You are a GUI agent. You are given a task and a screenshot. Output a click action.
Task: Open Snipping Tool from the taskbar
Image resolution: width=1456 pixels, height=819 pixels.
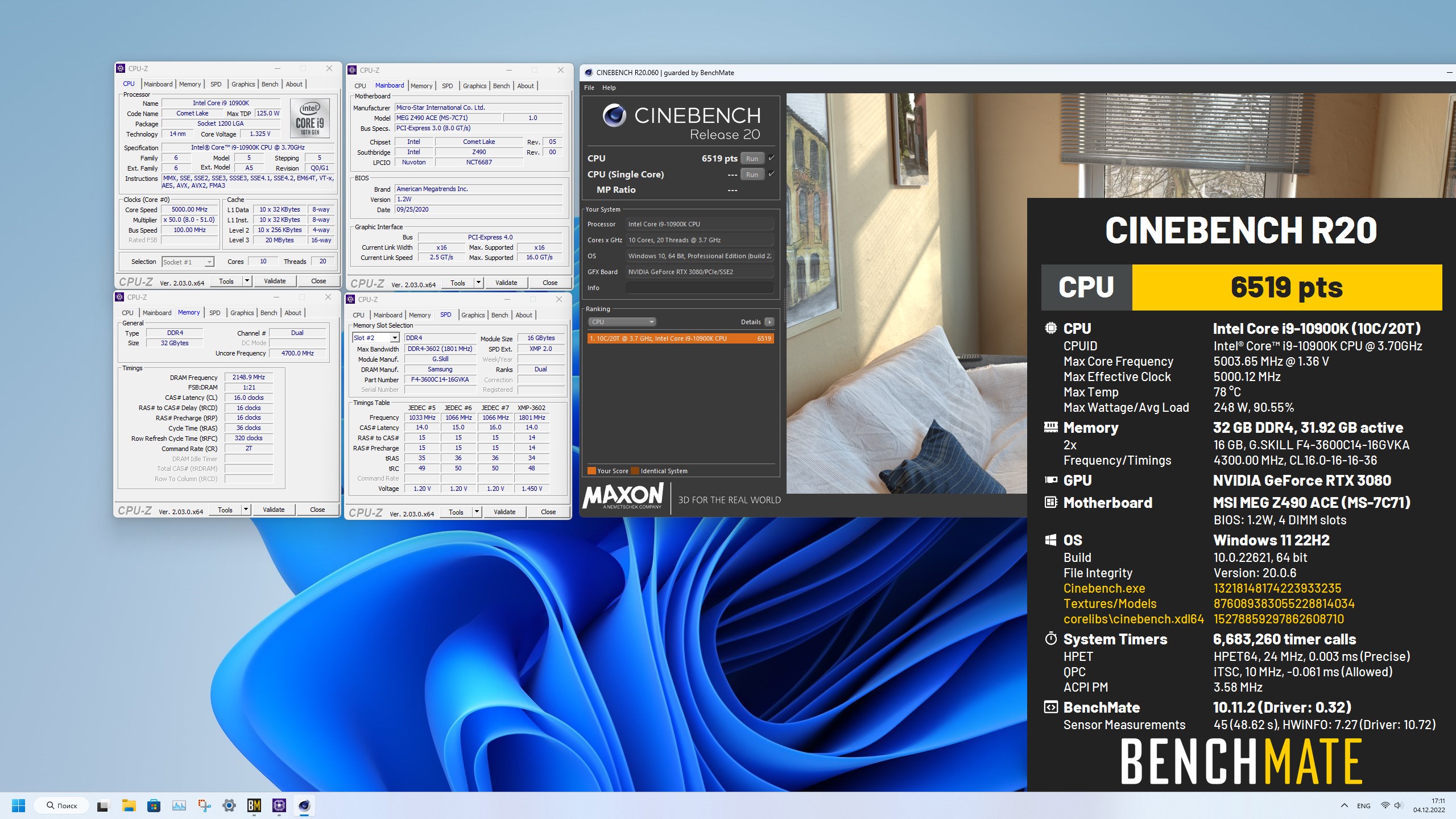(204, 805)
